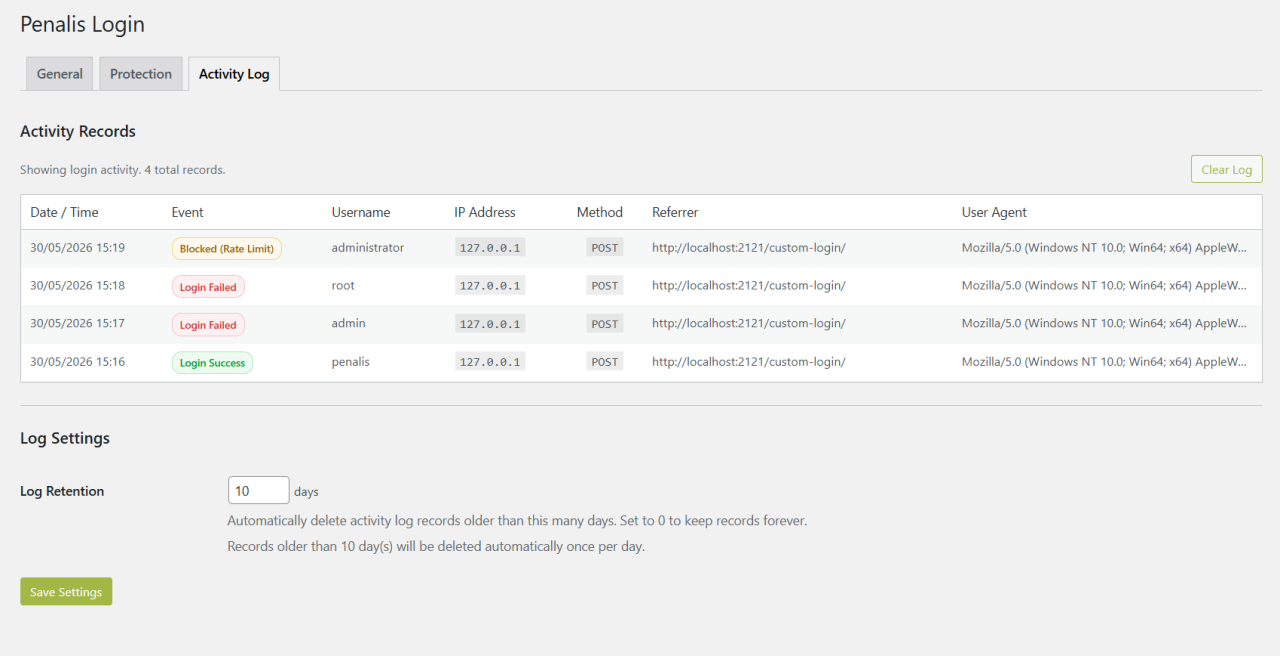Click the Login Failed badge for admin
This screenshot has width=1280, height=656.
(208, 325)
